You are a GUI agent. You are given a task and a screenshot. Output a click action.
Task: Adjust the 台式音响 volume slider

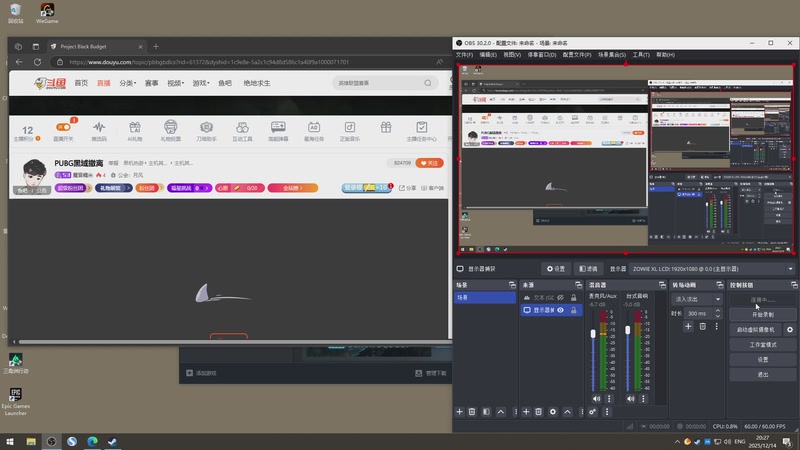click(x=628, y=331)
